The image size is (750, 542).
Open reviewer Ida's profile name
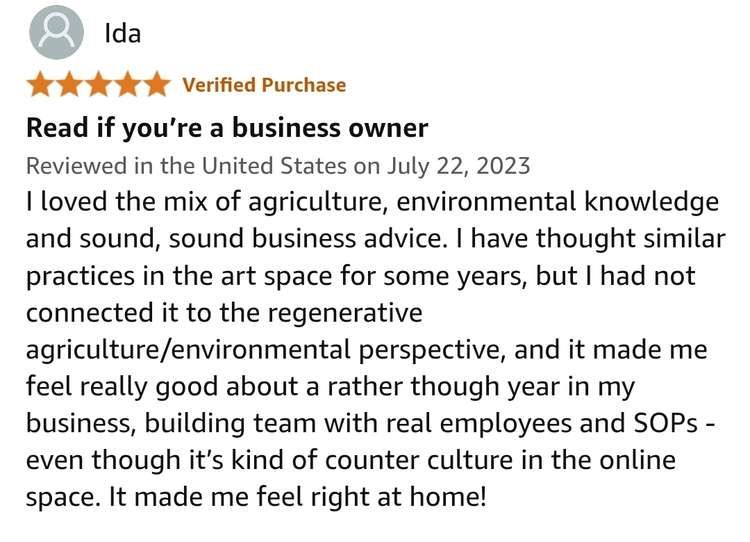click(x=123, y=33)
